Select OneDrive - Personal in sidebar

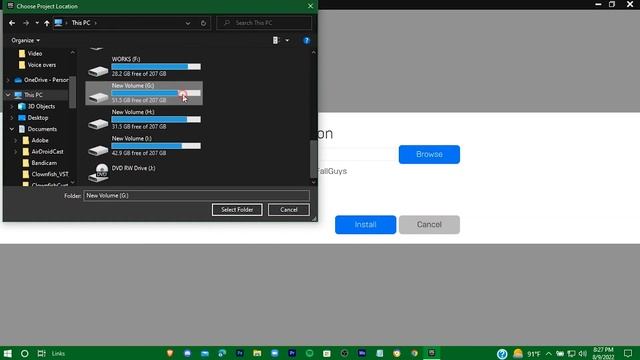click(x=41, y=80)
